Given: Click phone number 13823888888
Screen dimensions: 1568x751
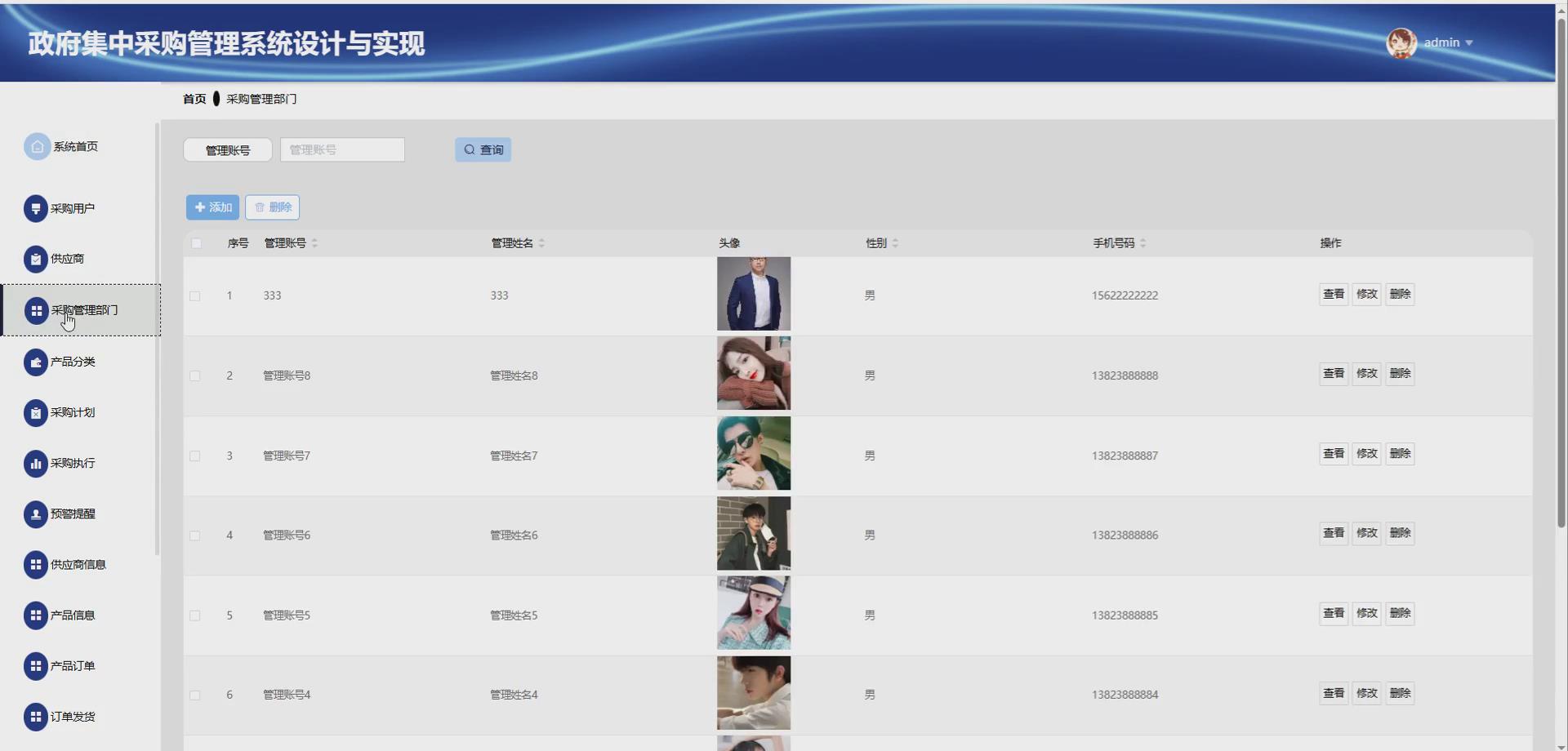Looking at the screenshot, I should click(x=1125, y=375).
